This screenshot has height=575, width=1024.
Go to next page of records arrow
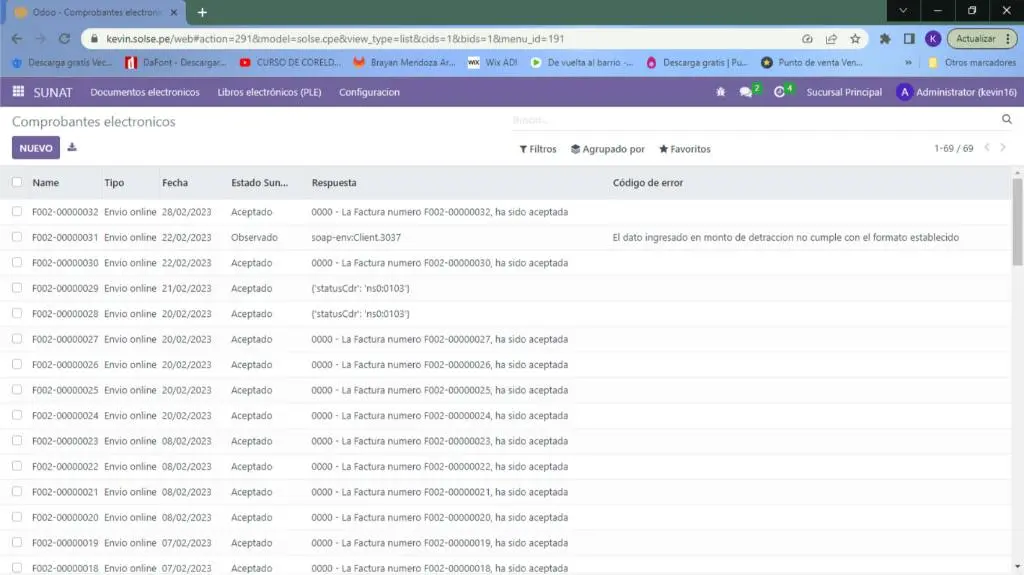click(1003, 148)
